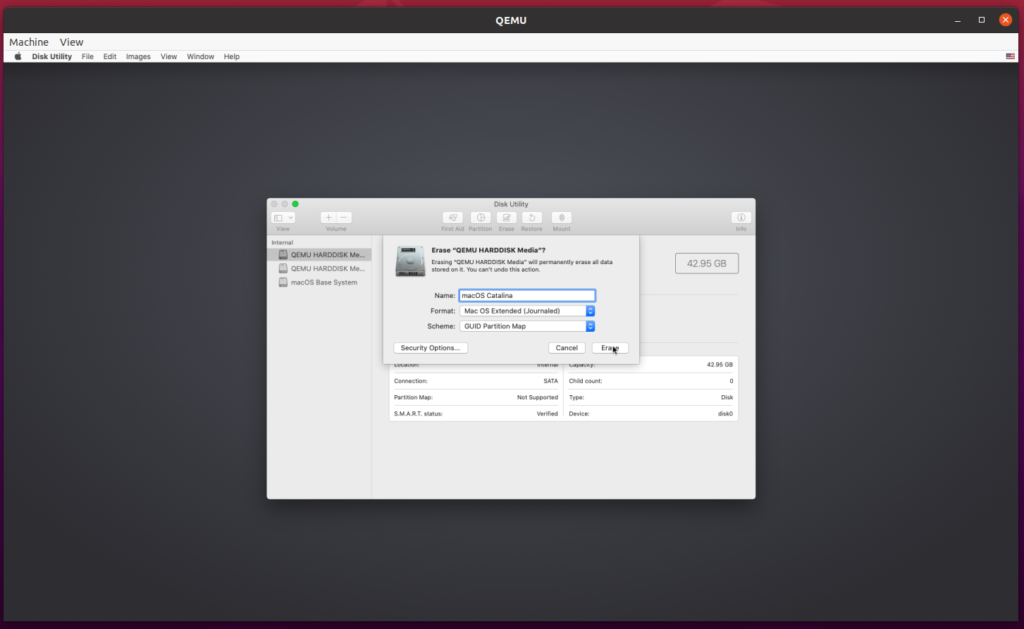Run First Aid from the toolbar
This screenshot has width=1024, height=629.
[x=452, y=218]
